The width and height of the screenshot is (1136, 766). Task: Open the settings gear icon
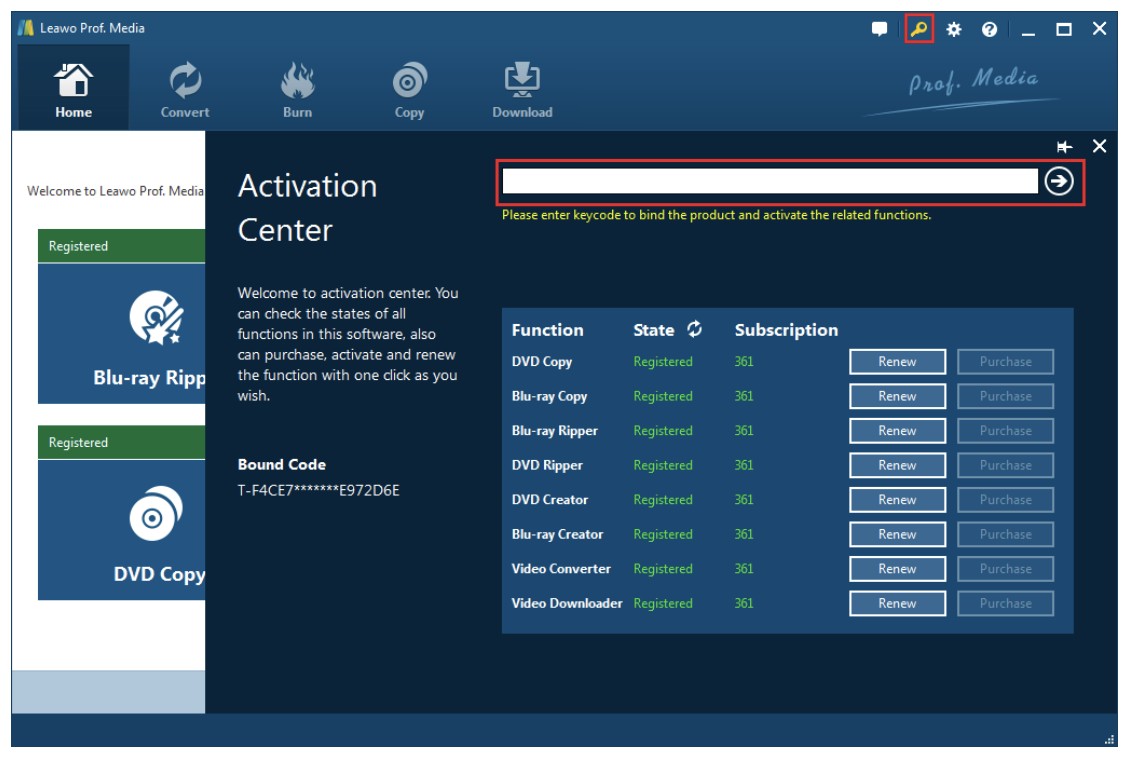954,30
